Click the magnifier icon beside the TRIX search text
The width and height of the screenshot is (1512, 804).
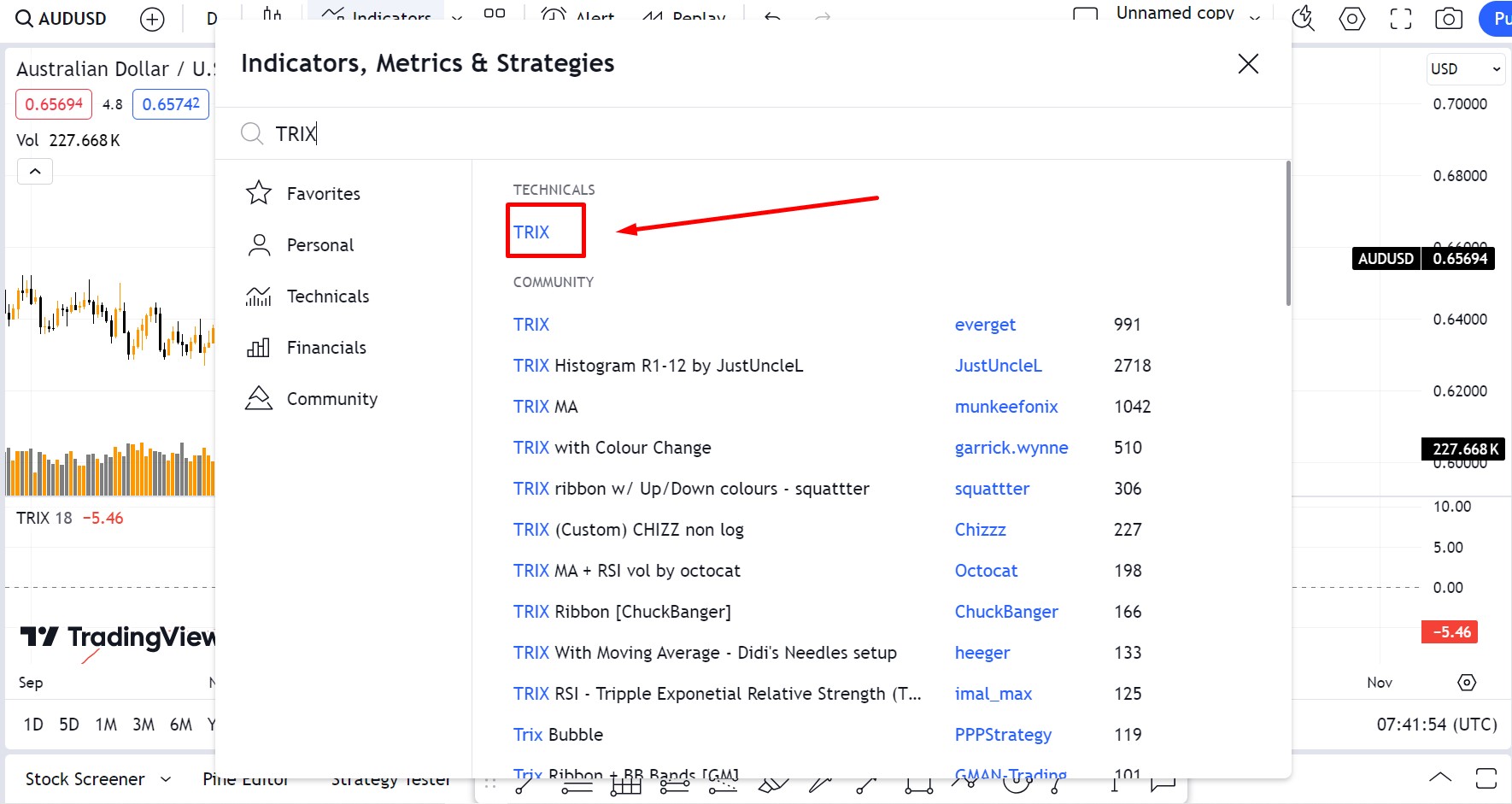click(x=252, y=133)
